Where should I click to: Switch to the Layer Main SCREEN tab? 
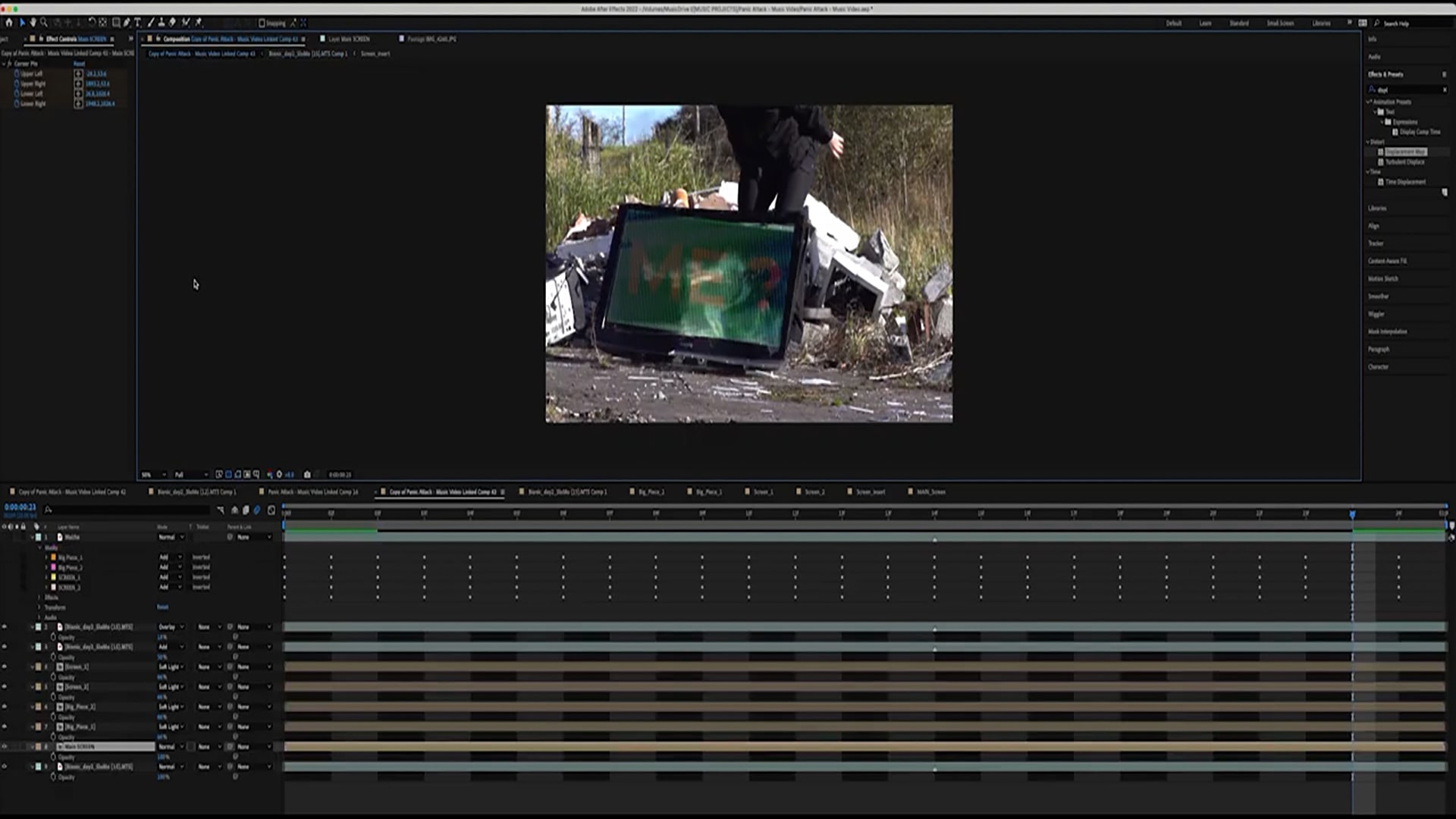tap(348, 39)
